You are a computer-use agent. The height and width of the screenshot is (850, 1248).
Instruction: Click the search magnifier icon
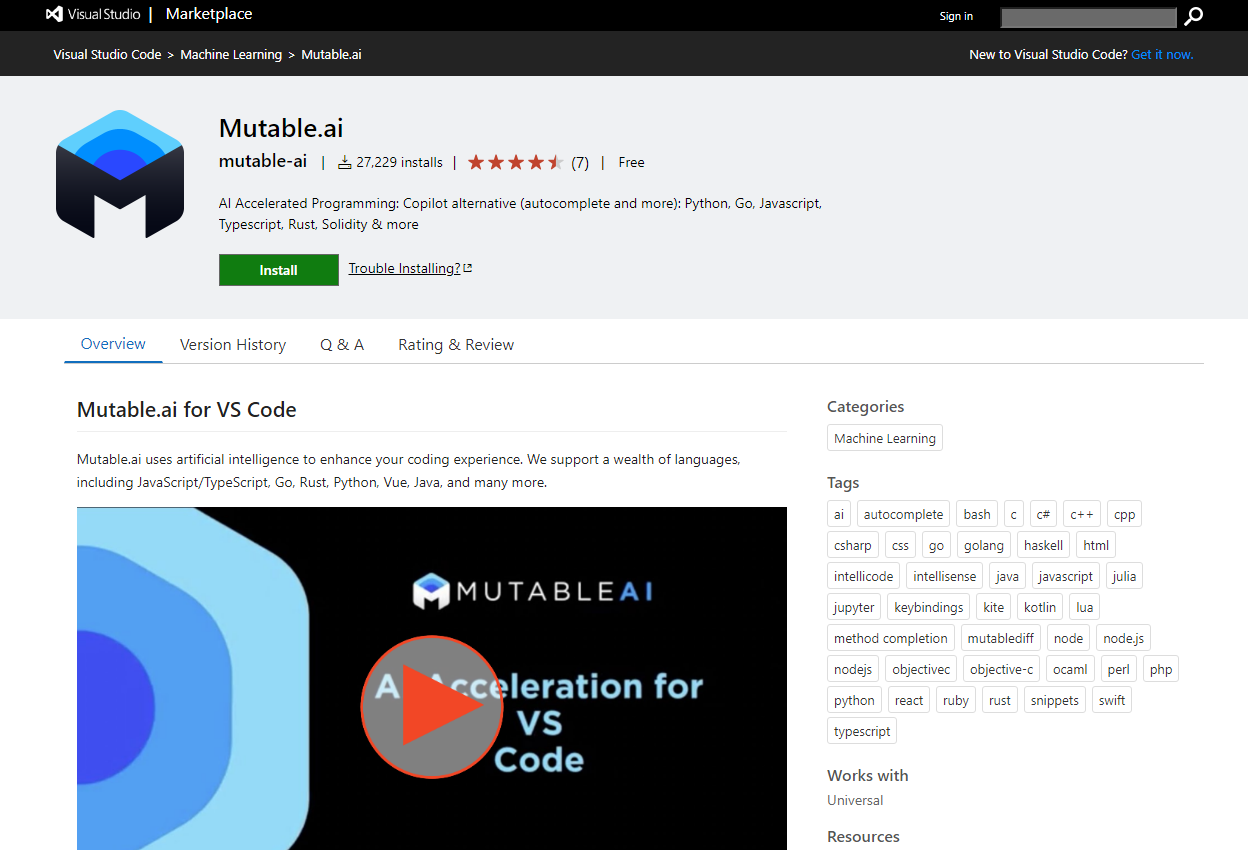point(1193,16)
